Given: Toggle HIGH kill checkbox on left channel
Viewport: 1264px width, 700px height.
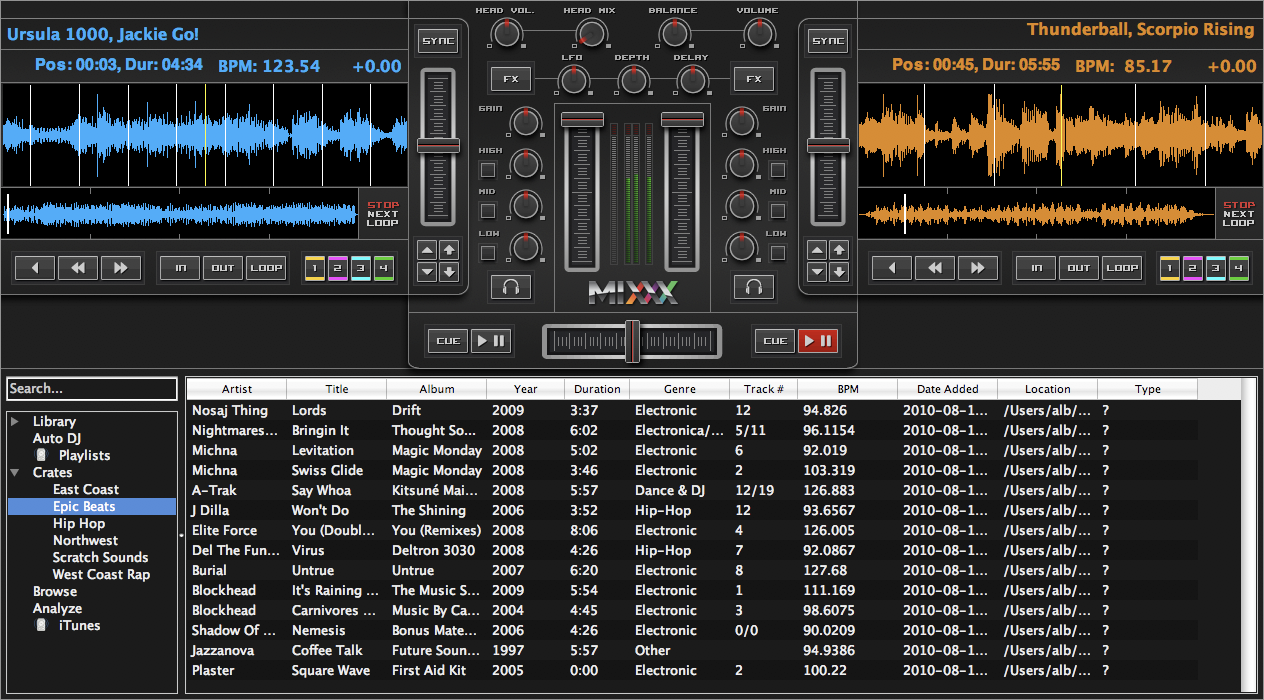Looking at the screenshot, I should 488,170.
